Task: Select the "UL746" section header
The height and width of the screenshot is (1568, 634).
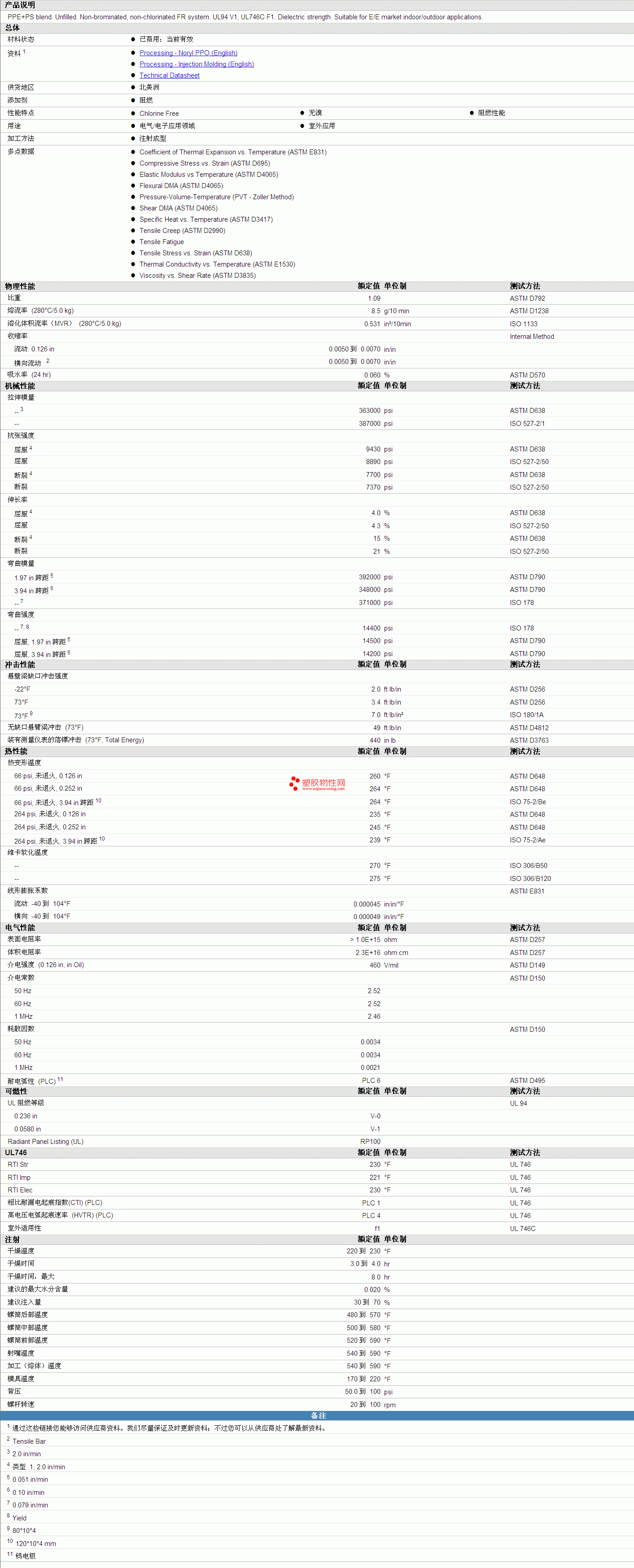Action: pos(16,1153)
